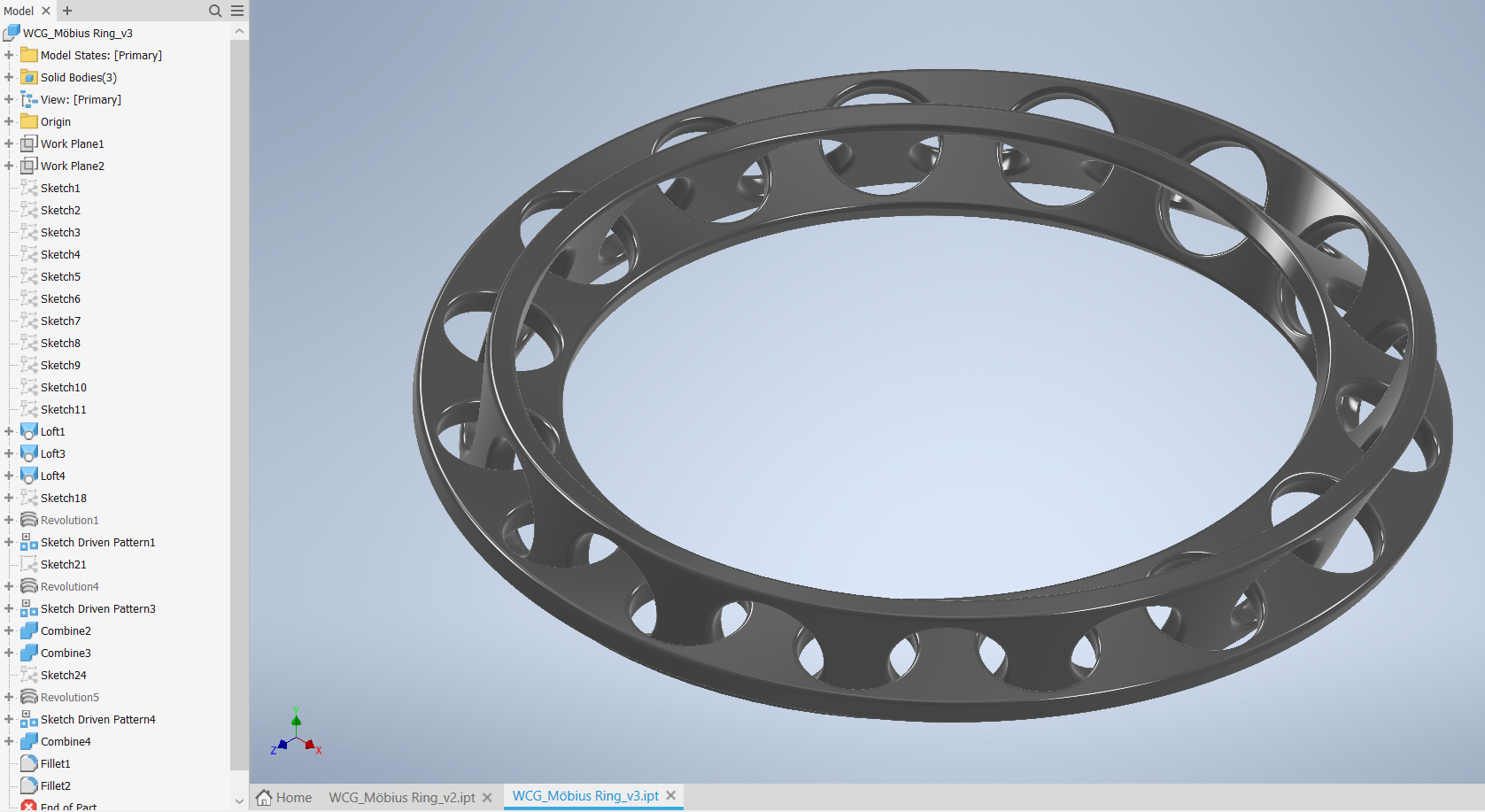The width and height of the screenshot is (1485, 812).
Task: Add a new browser panel with plus icon
Action: (x=67, y=11)
